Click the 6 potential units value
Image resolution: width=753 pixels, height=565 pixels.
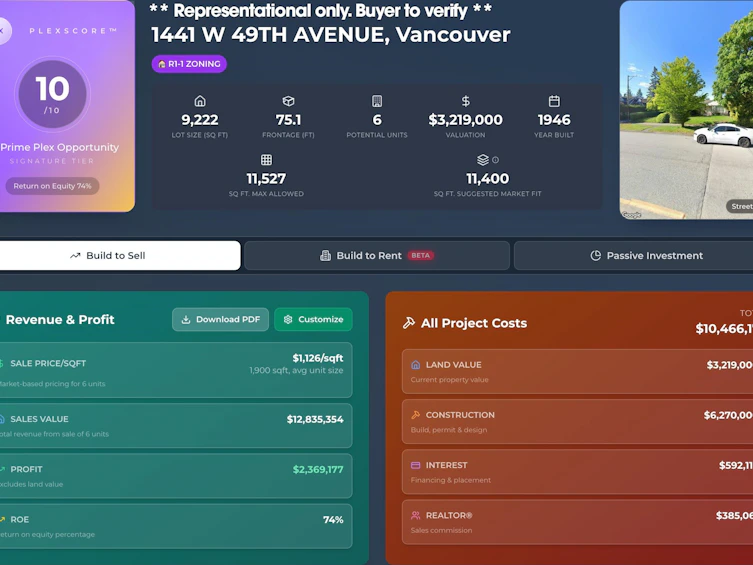tap(377, 120)
